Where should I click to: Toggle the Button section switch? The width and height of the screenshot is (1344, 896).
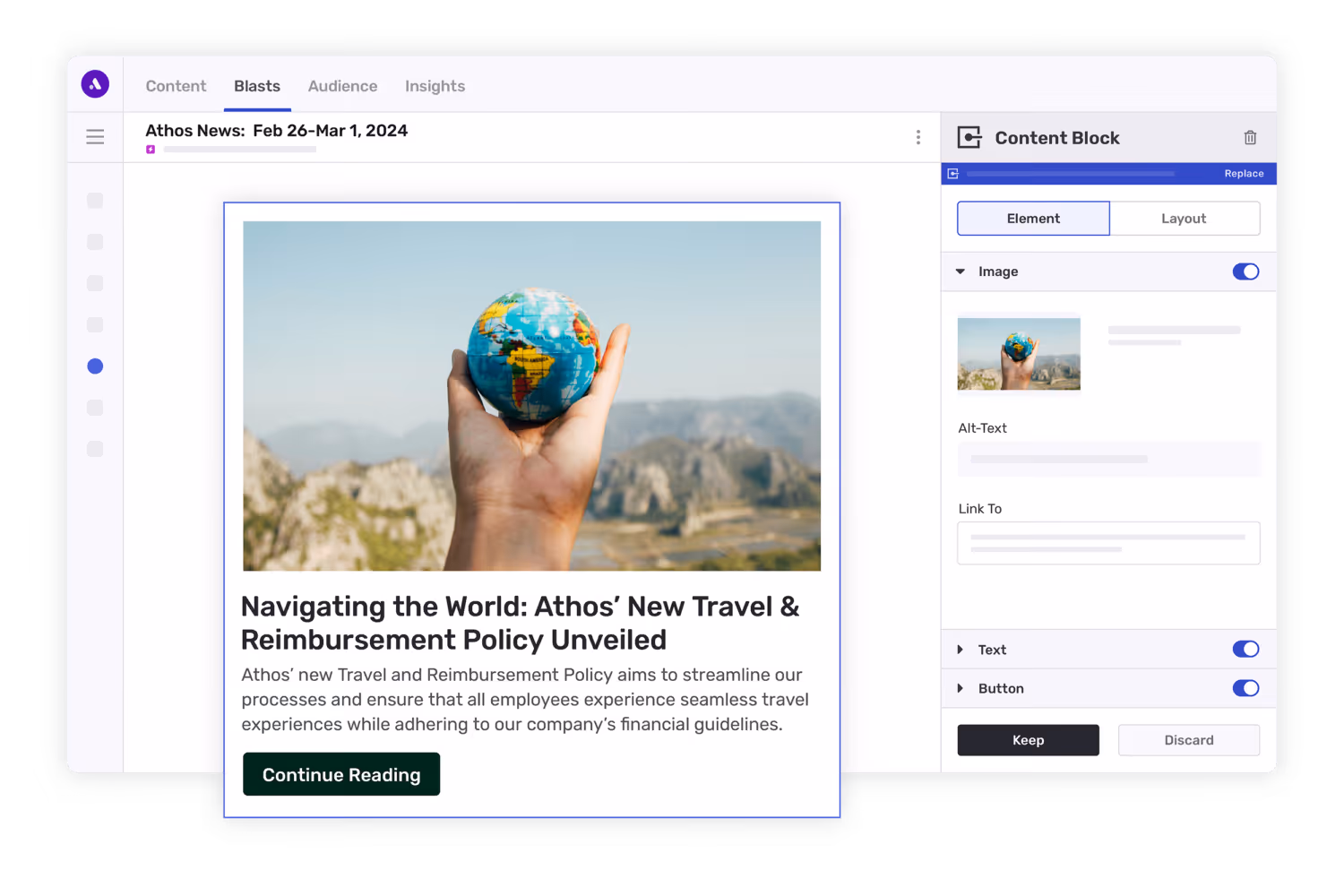click(x=1245, y=688)
